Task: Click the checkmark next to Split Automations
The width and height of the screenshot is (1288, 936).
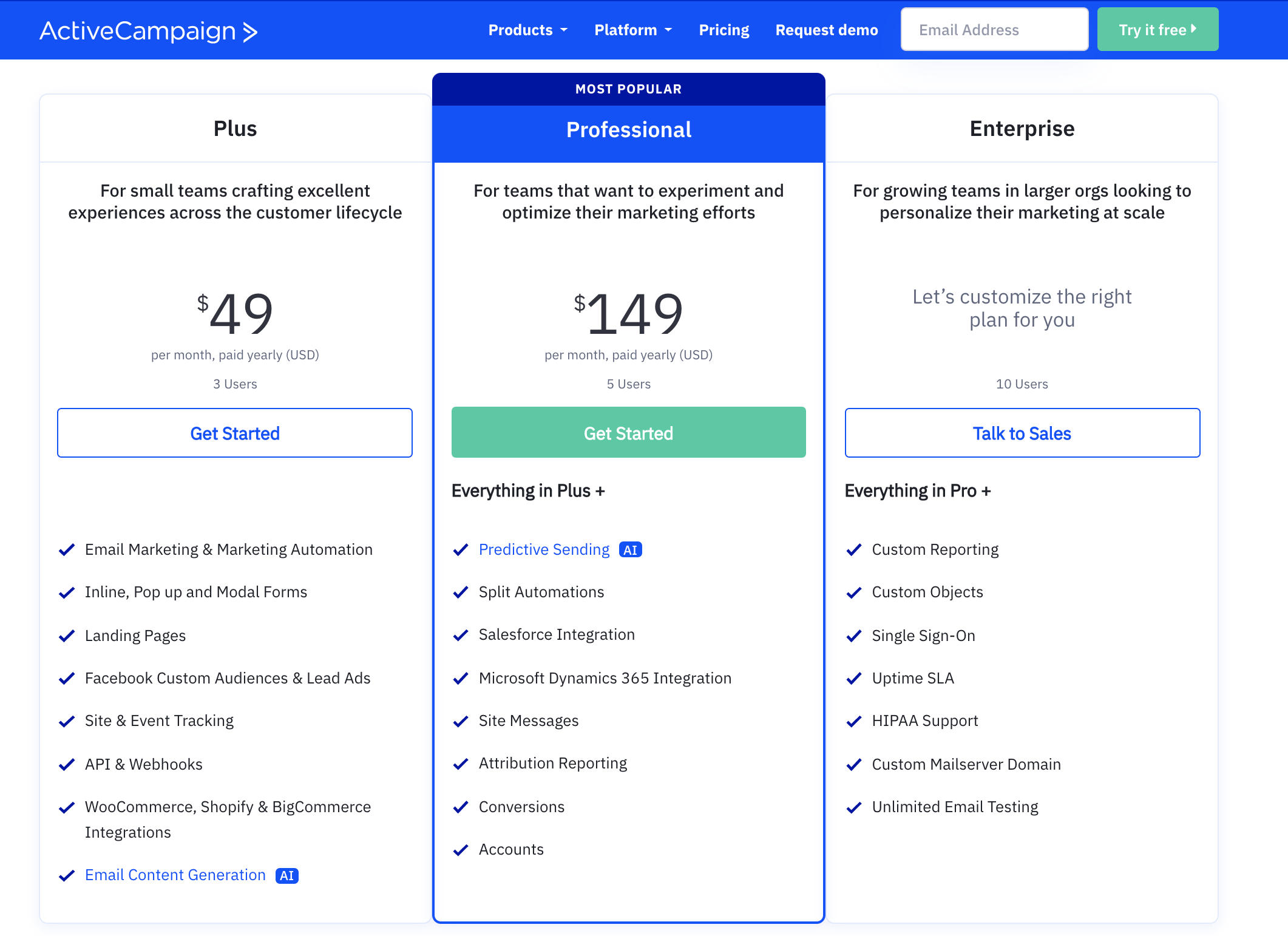Action: [x=461, y=592]
